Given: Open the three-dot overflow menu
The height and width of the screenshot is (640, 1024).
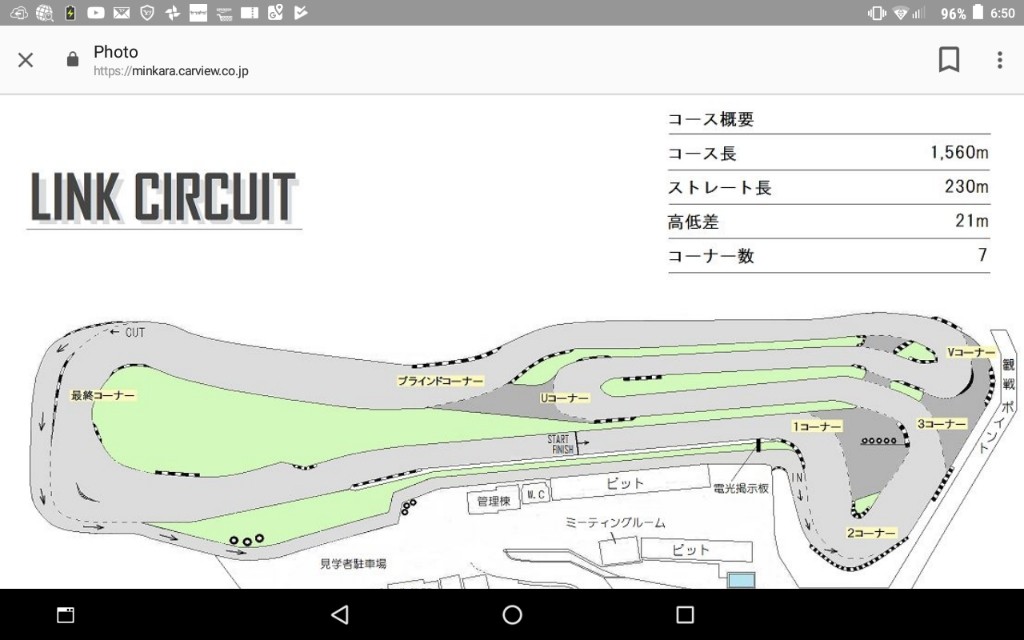Looking at the screenshot, I should pyautogui.click(x=999, y=60).
